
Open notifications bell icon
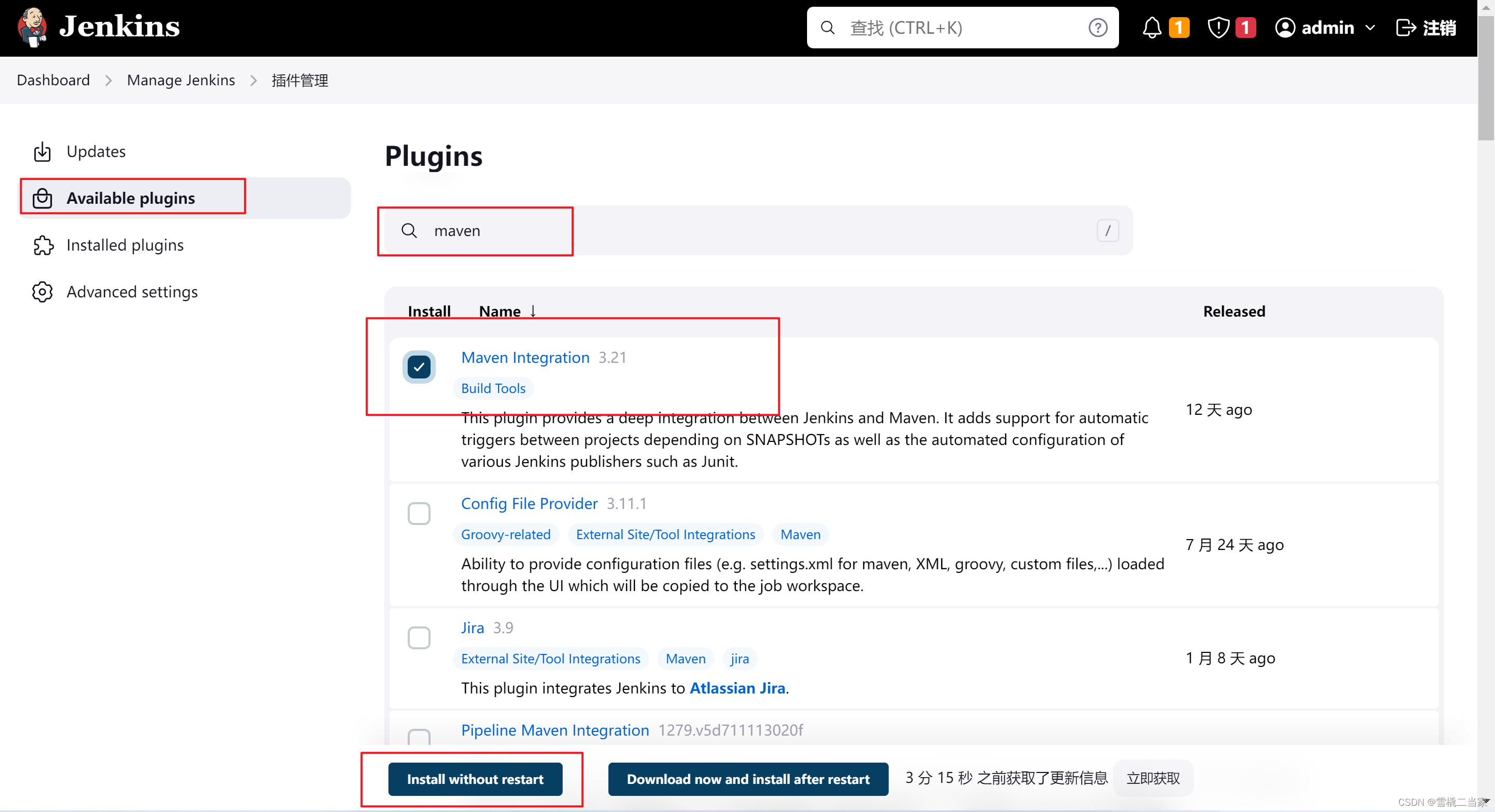[x=1152, y=28]
